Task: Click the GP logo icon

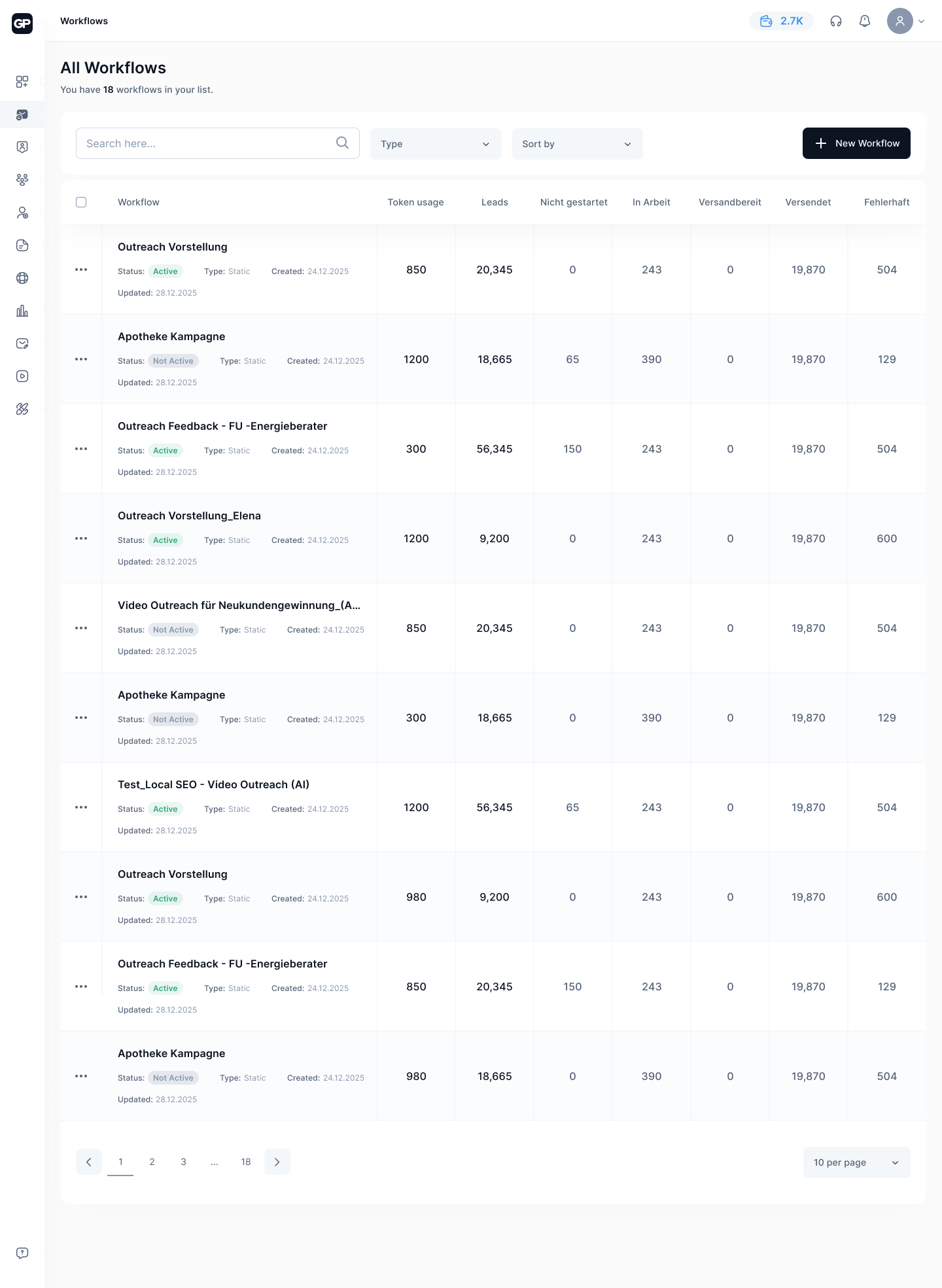Action: 22,24
